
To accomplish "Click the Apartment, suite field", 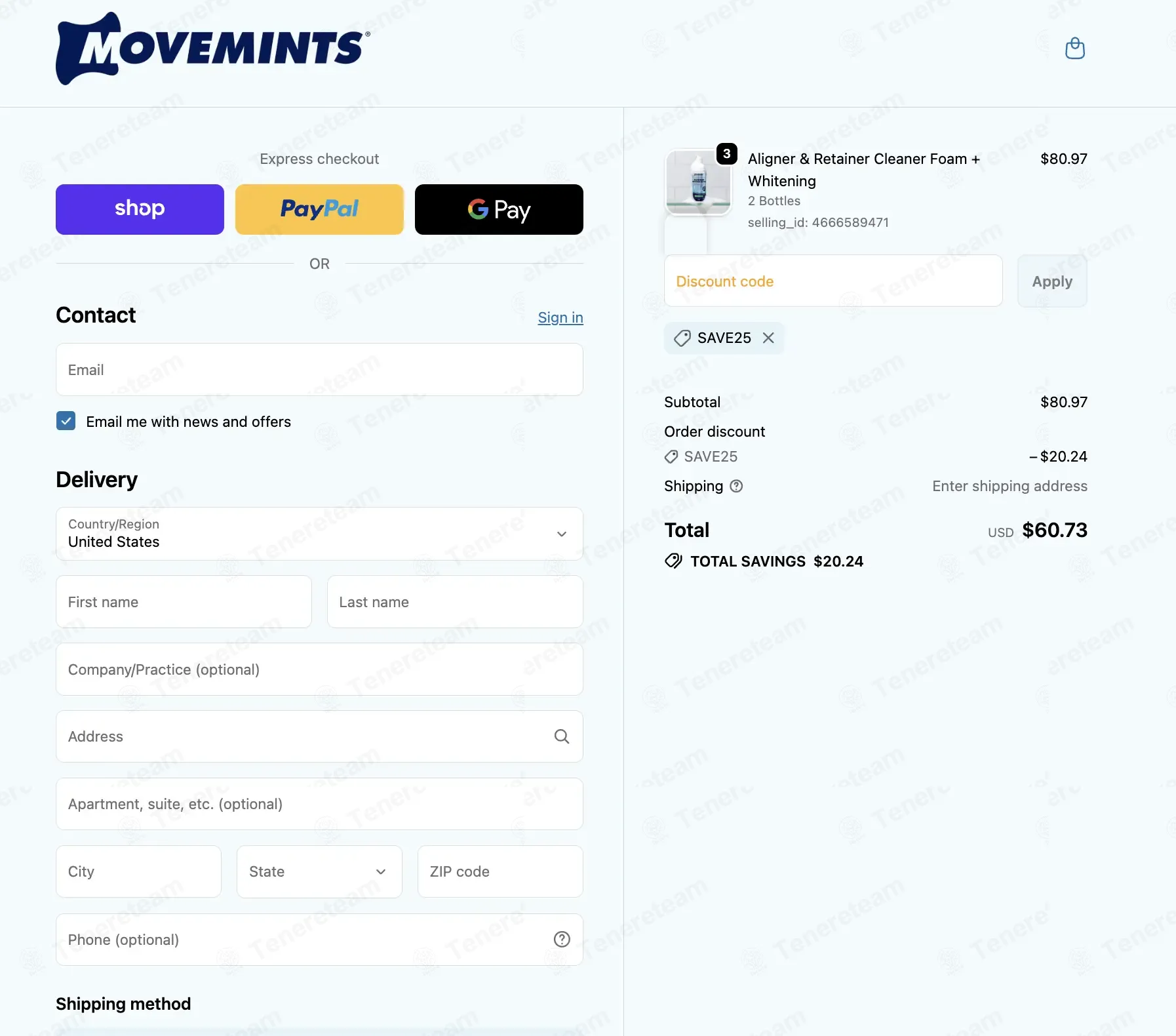I will click(319, 804).
